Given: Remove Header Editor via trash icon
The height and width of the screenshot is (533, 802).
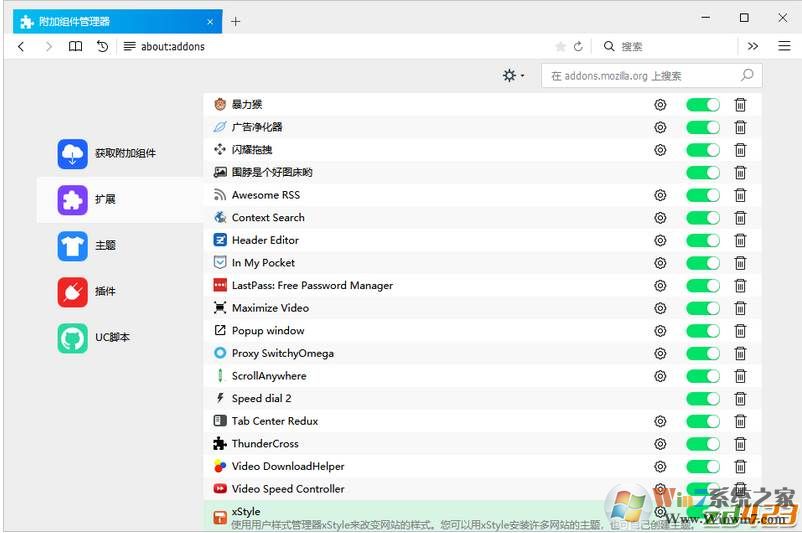Looking at the screenshot, I should pyautogui.click(x=740, y=240).
